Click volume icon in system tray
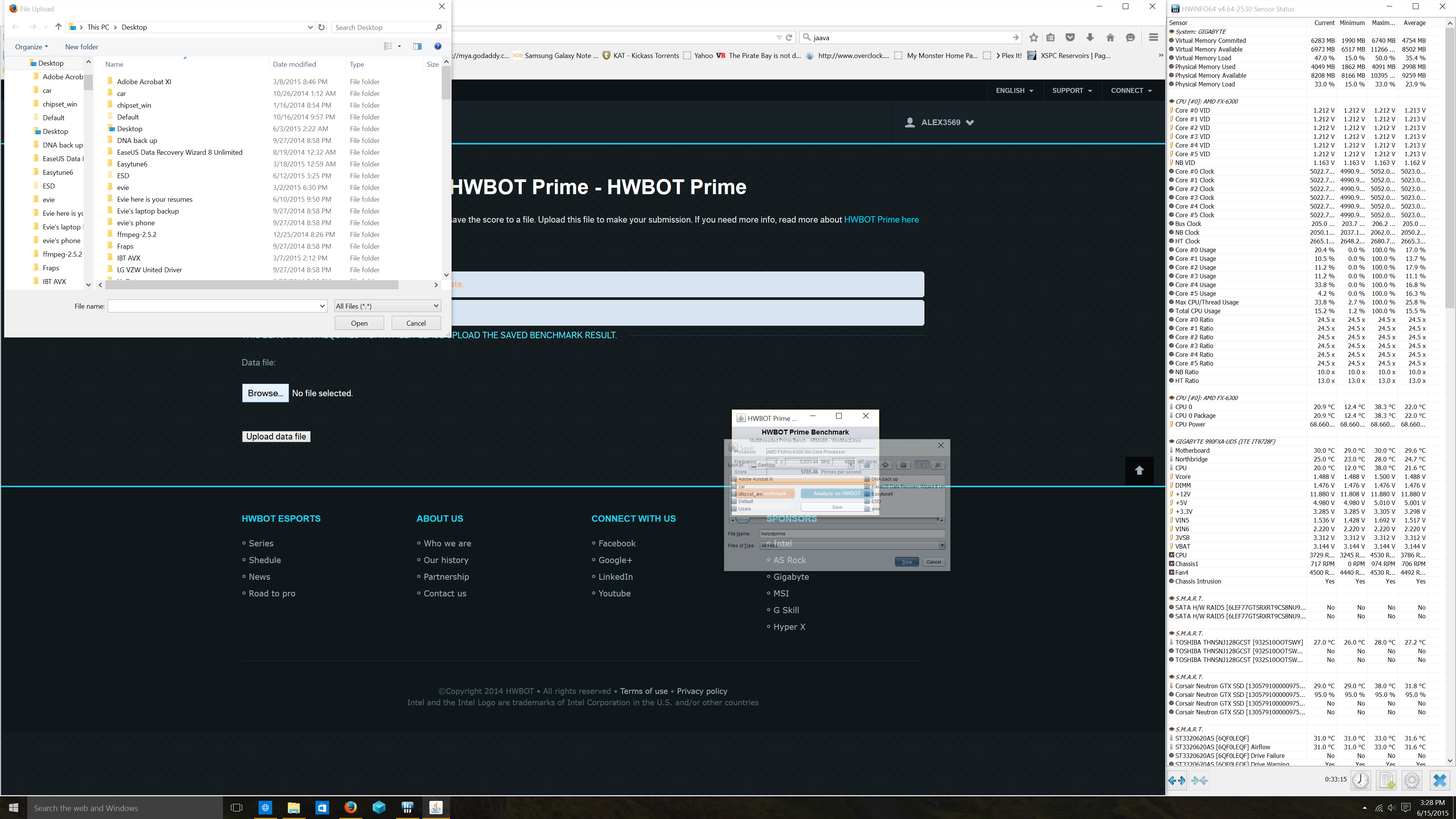 [x=1392, y=808]
